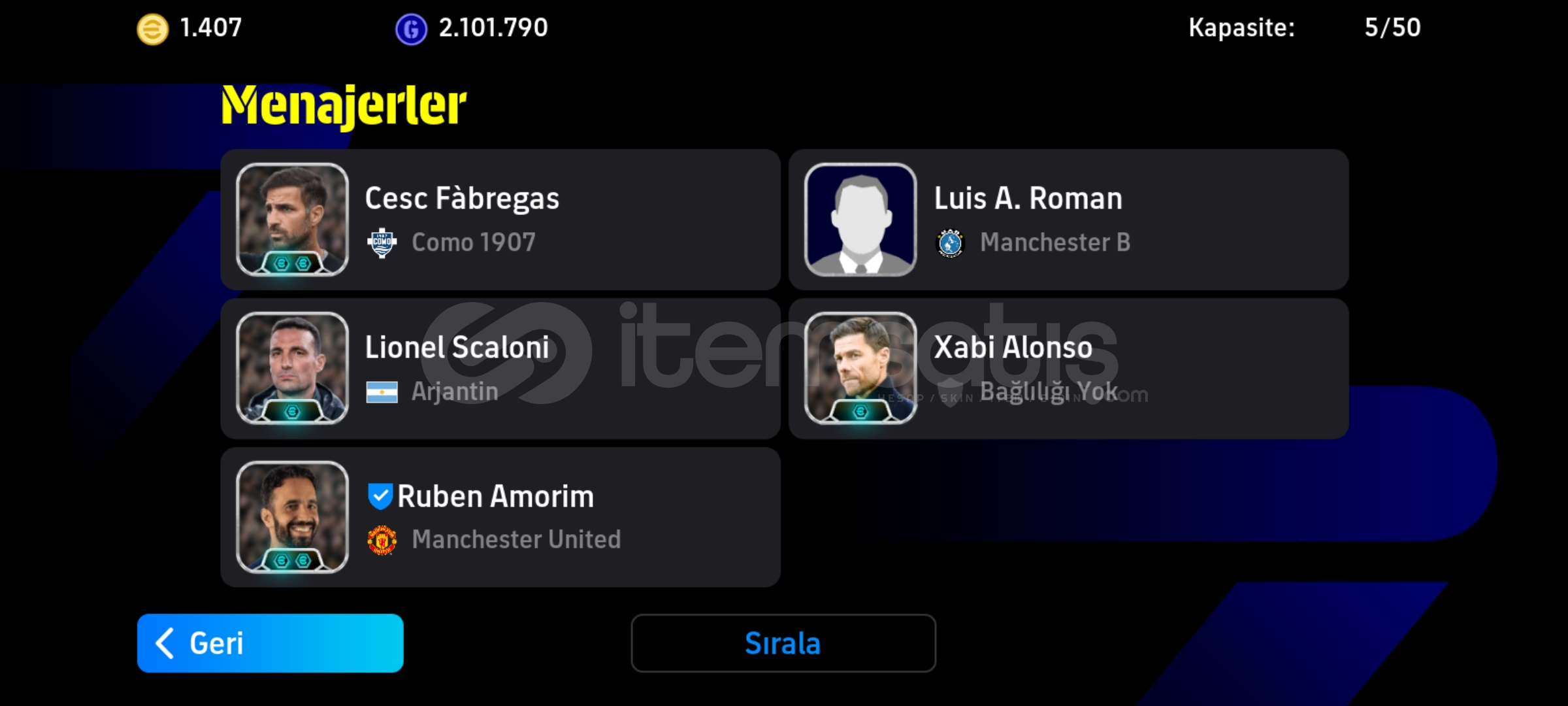Tap the blue GP currency icon
The image size is (1568, 706).
click(411, 29)
